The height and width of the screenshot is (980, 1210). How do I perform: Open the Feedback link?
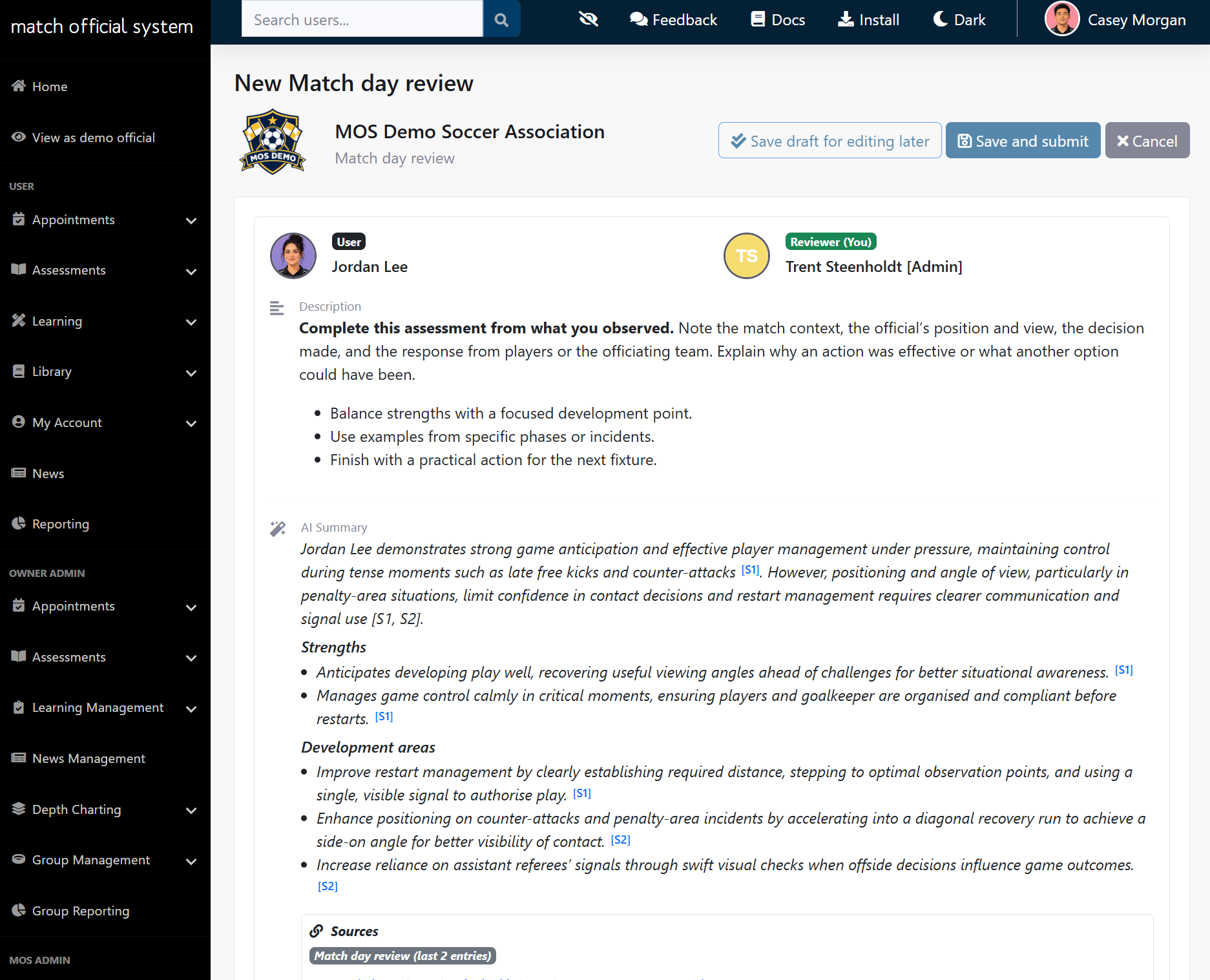pos(673,19)
